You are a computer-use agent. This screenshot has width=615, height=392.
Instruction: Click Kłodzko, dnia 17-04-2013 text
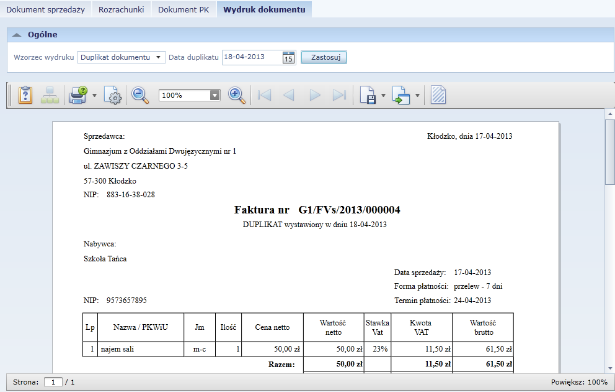[x=469, y=136]
